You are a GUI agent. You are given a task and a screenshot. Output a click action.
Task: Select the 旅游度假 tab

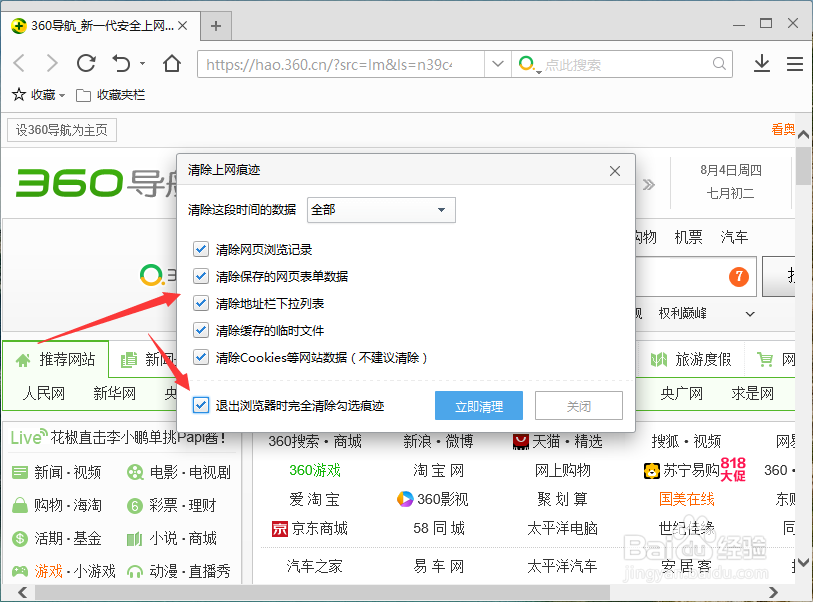point(691,359)
